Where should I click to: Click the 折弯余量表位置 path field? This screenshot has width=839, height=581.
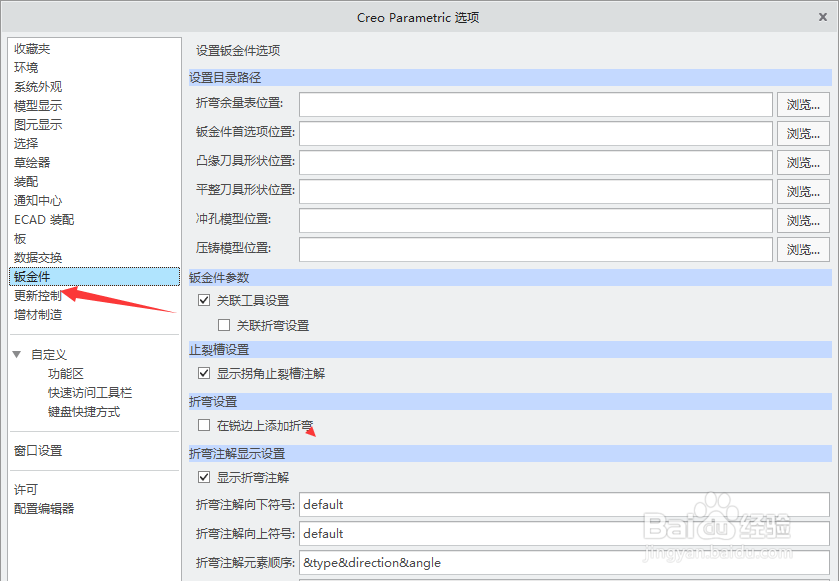click(x=536, y=104)
